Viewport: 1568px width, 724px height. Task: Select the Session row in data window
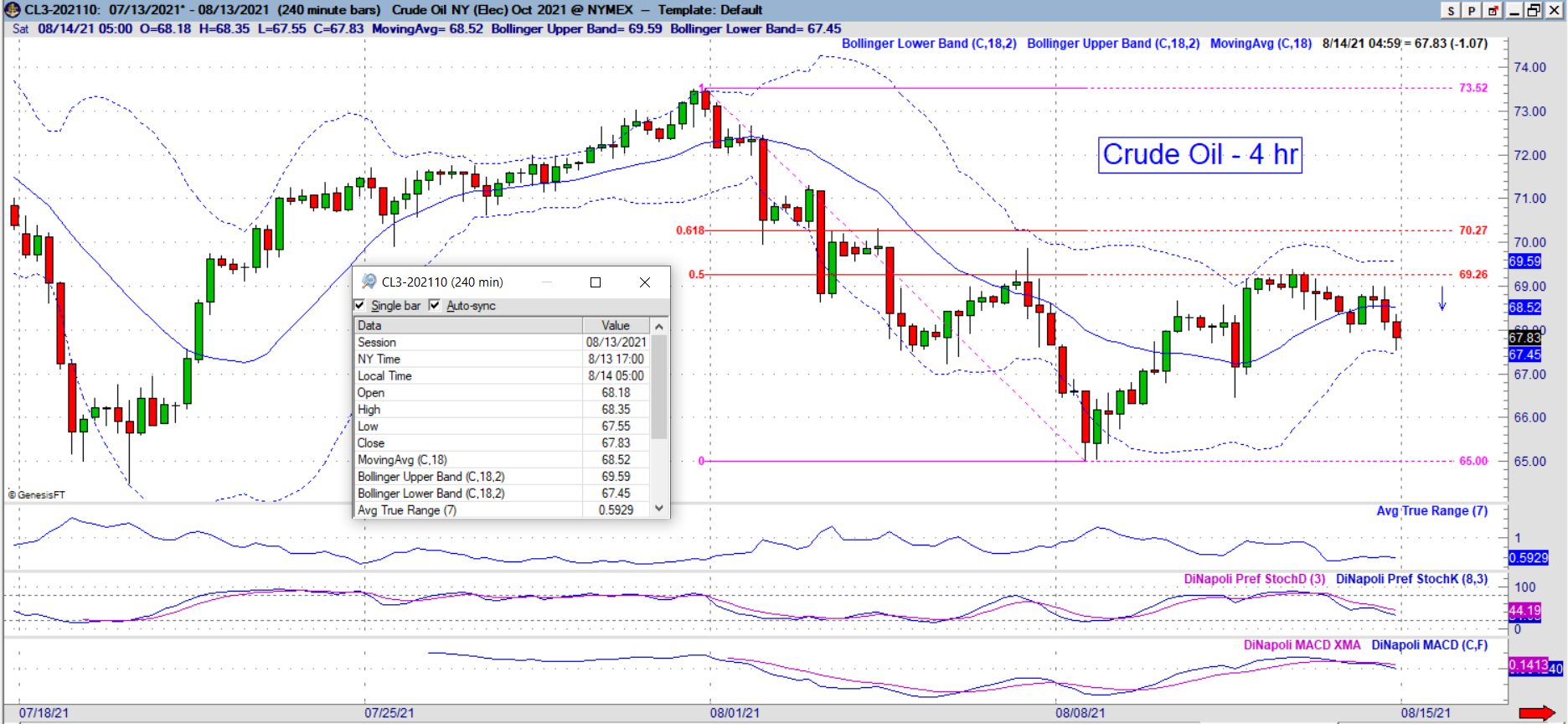click(x=502, y=342)
